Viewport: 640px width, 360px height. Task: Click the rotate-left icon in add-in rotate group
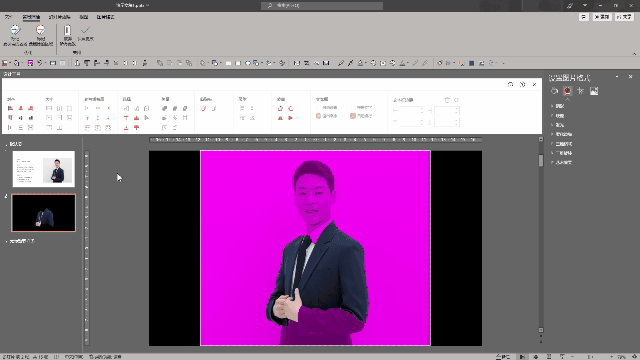[x=280, y=109]
